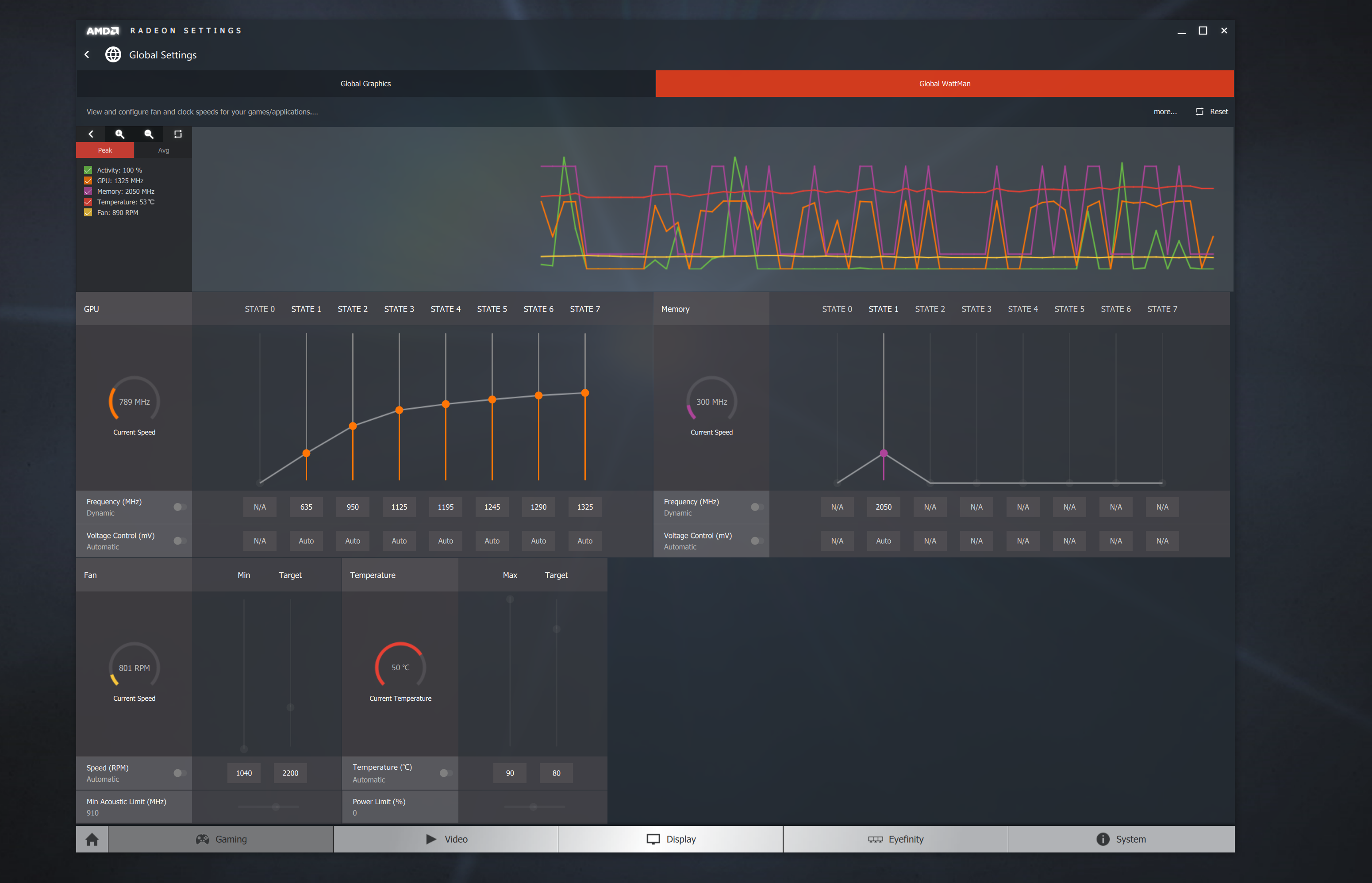Screen dimensions: 1372x883
Task: Click the zoom in magnifier icon
Action: (x=119, y=134)
